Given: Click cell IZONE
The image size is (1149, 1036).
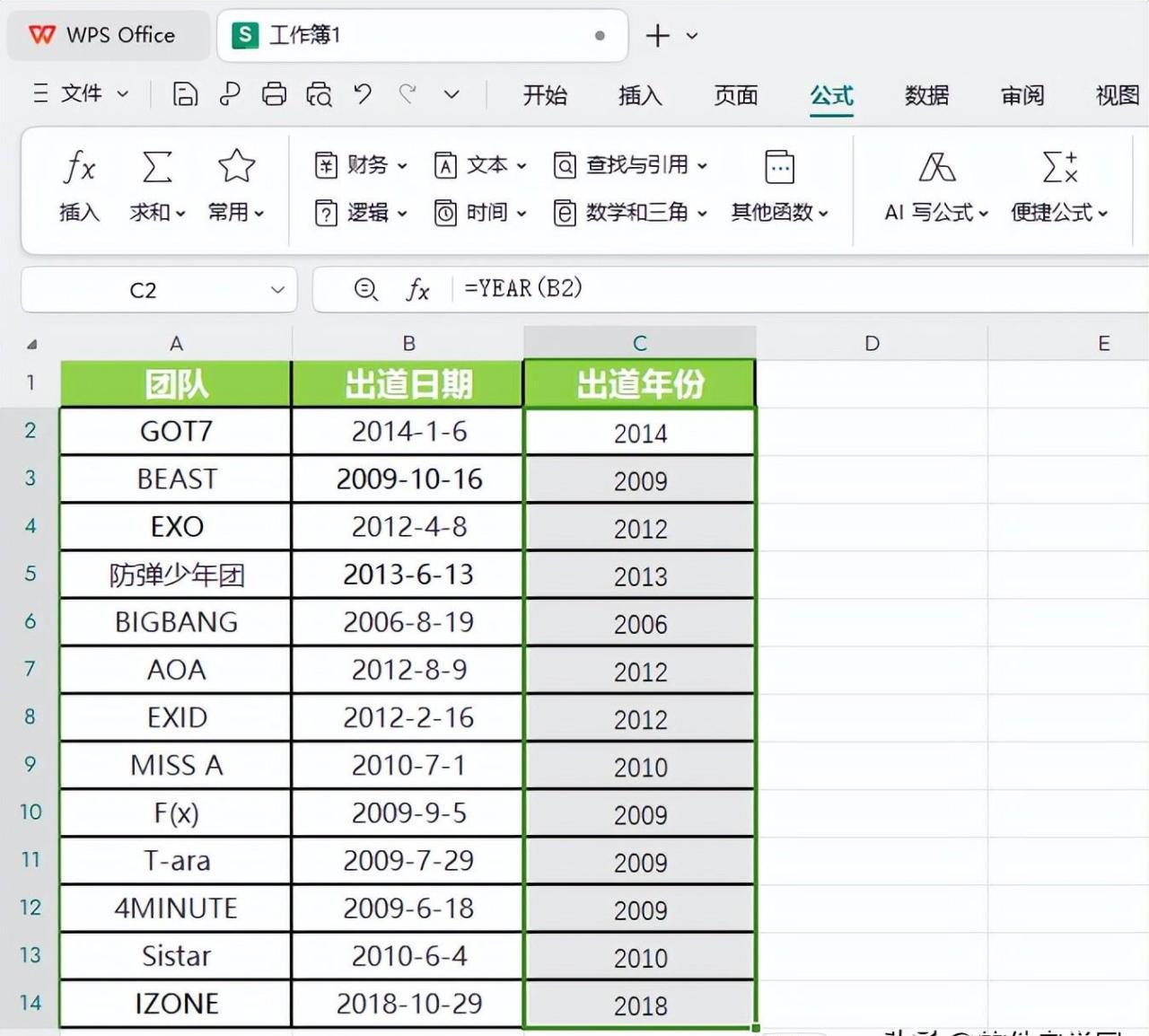Looking at the screenshot, I should pyautogui.click(x=176, y=1004).
